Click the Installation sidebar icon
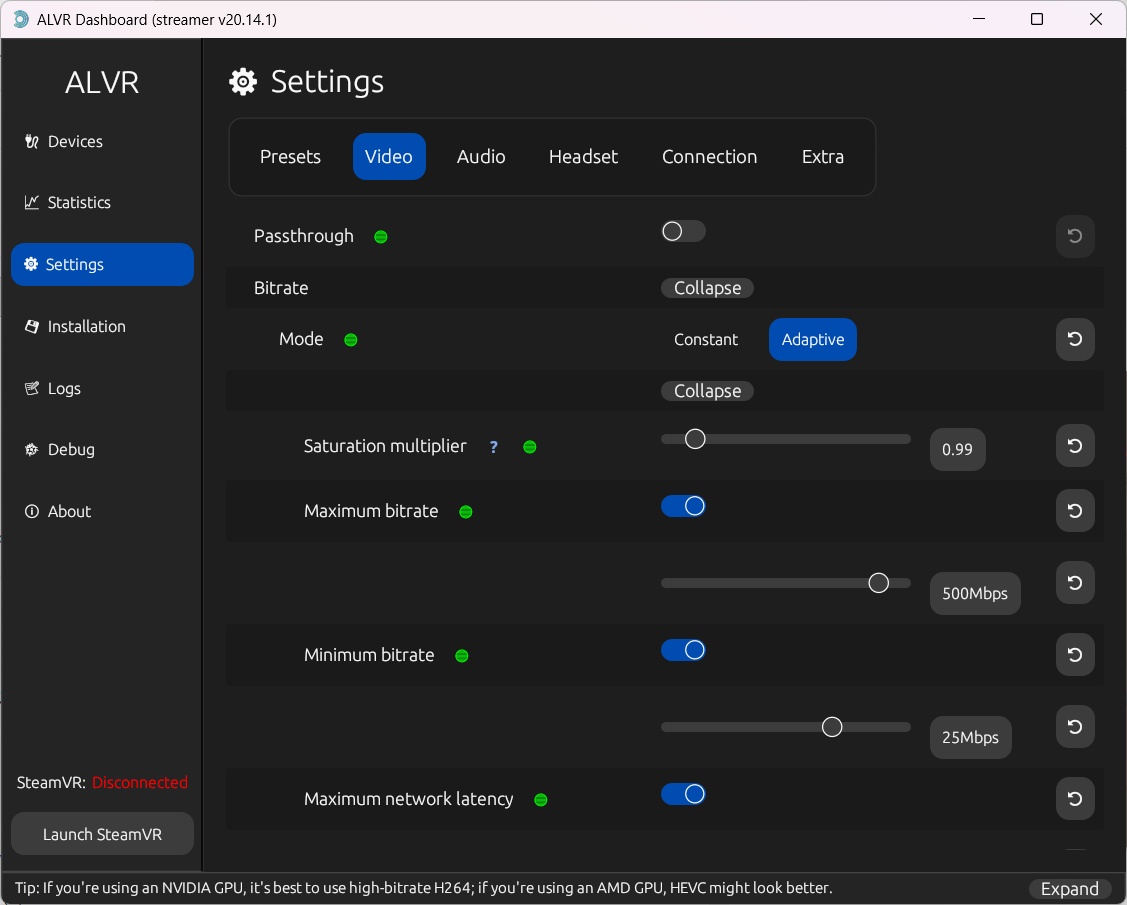This screenshot has width=1127, height=905. pos(31,327)
